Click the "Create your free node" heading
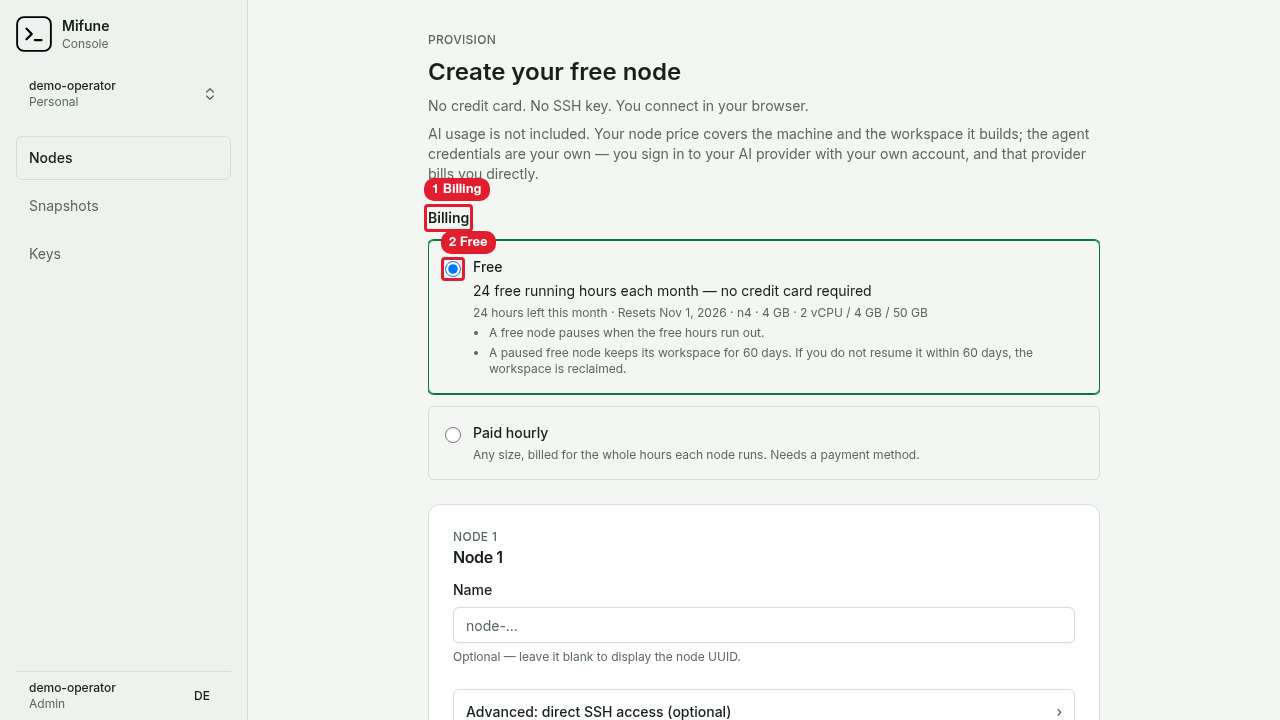1280x720 pixels. point(554,72)
